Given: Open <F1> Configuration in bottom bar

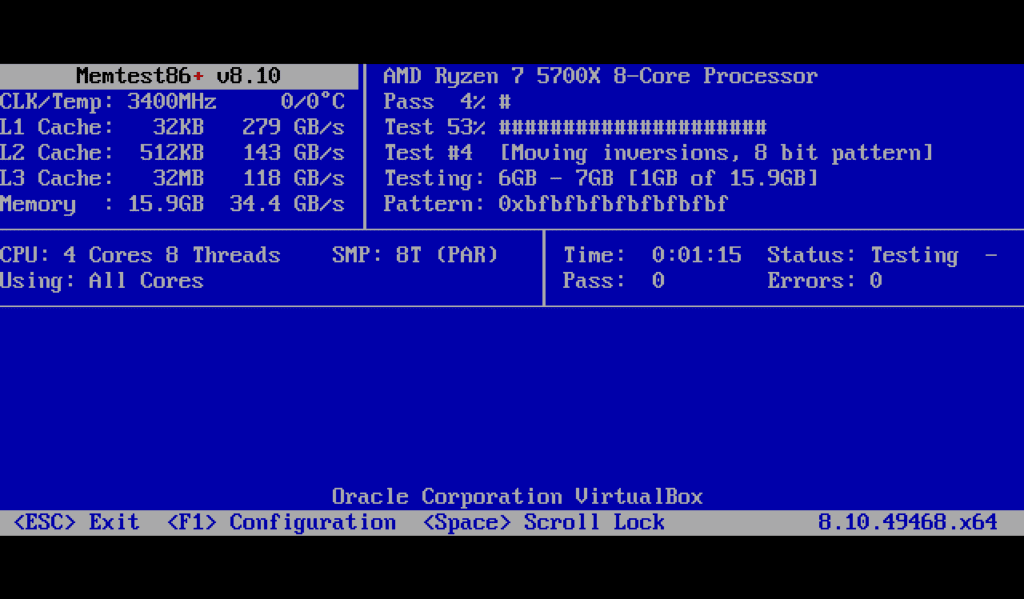Looking at the screenshot, I should (281, 523).
